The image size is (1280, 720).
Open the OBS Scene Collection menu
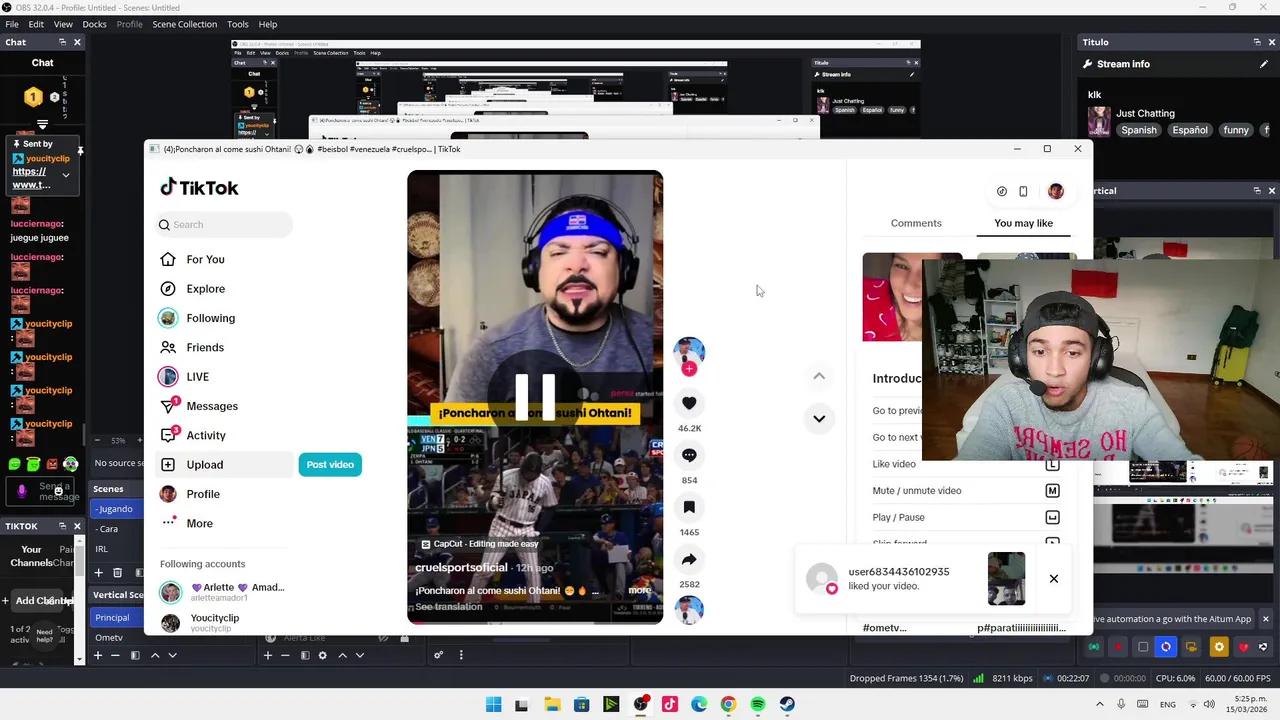(184, 24)
